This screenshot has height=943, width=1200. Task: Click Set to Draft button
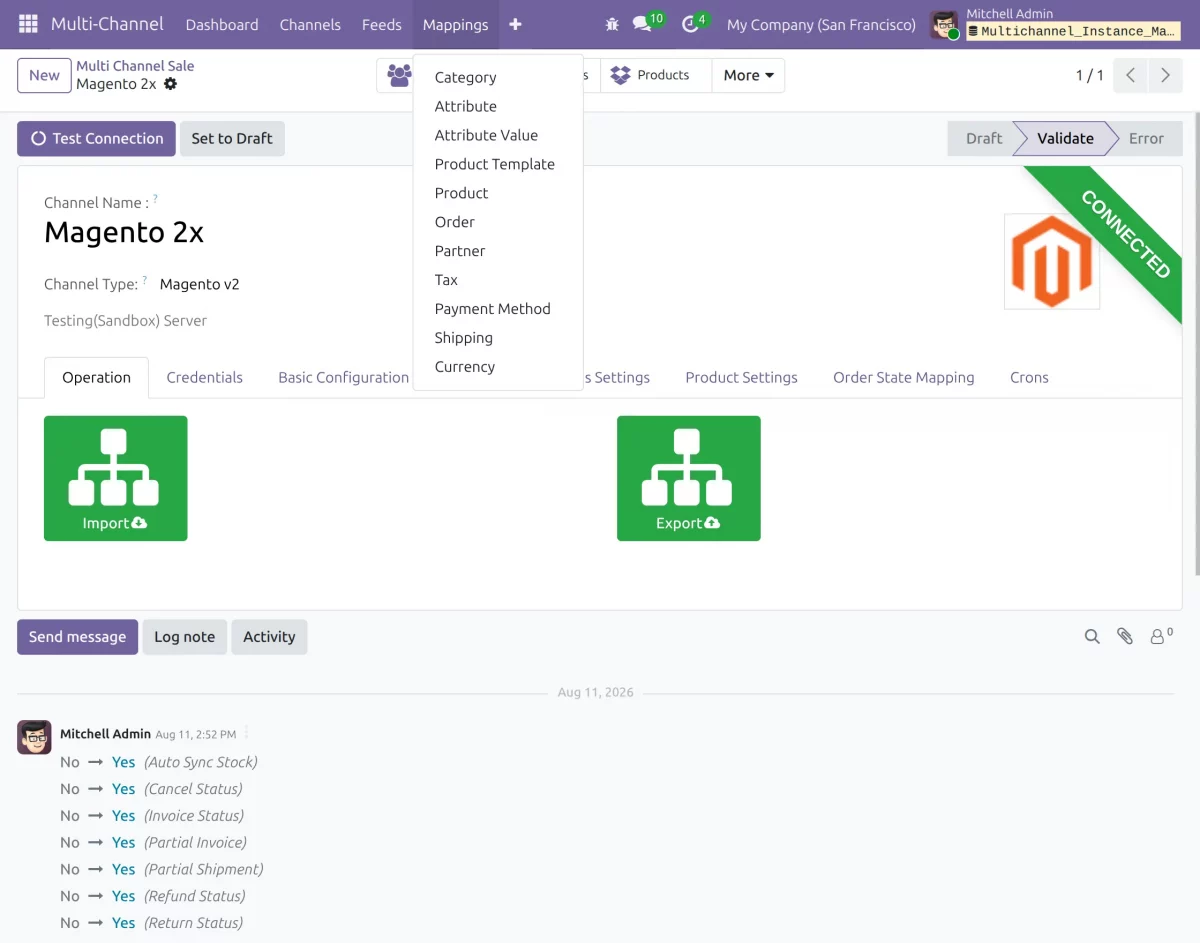(232, 138)
